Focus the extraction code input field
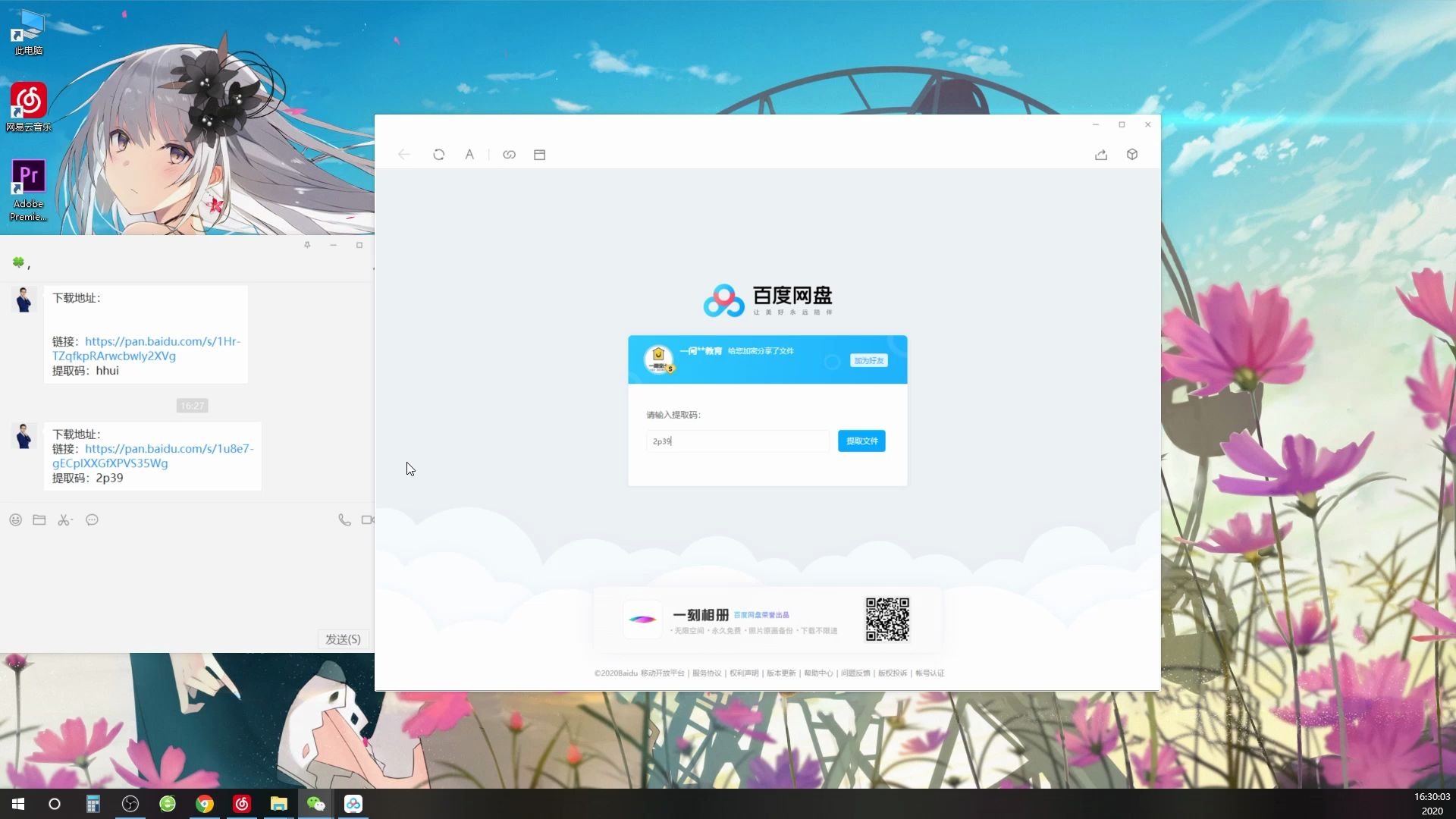 point(738,441)
